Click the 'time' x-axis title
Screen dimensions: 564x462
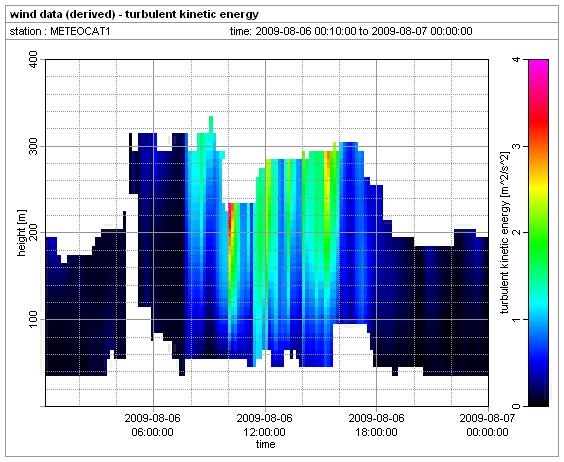(x=265, y=444)
